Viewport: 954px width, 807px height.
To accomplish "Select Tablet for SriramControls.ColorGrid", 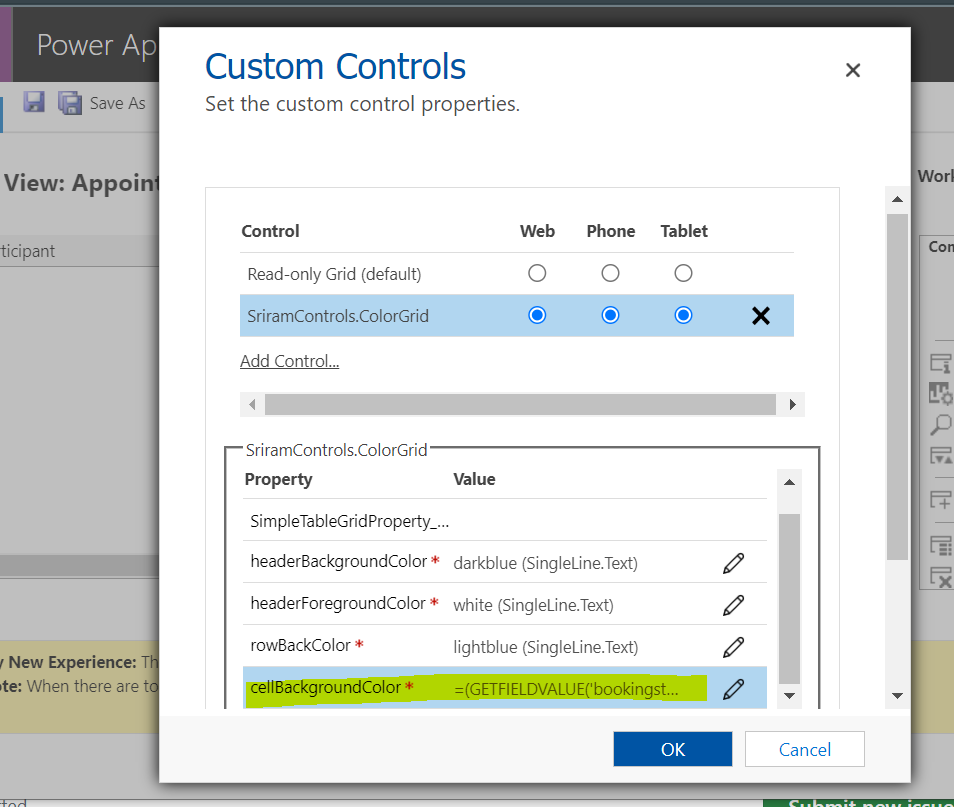I will click(x=683, y=315).
